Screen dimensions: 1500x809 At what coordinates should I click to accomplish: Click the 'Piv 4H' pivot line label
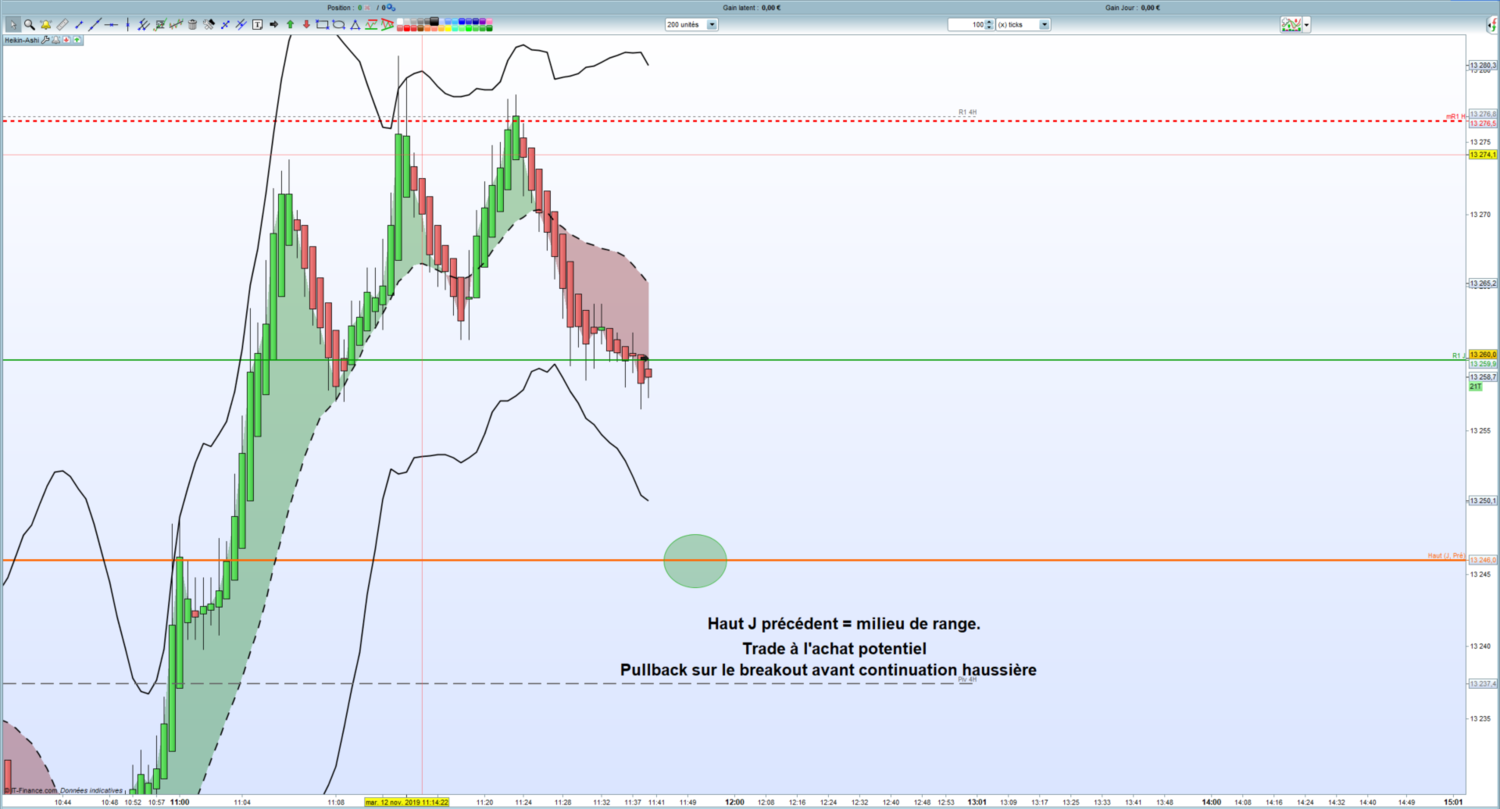tap(967, 679)
